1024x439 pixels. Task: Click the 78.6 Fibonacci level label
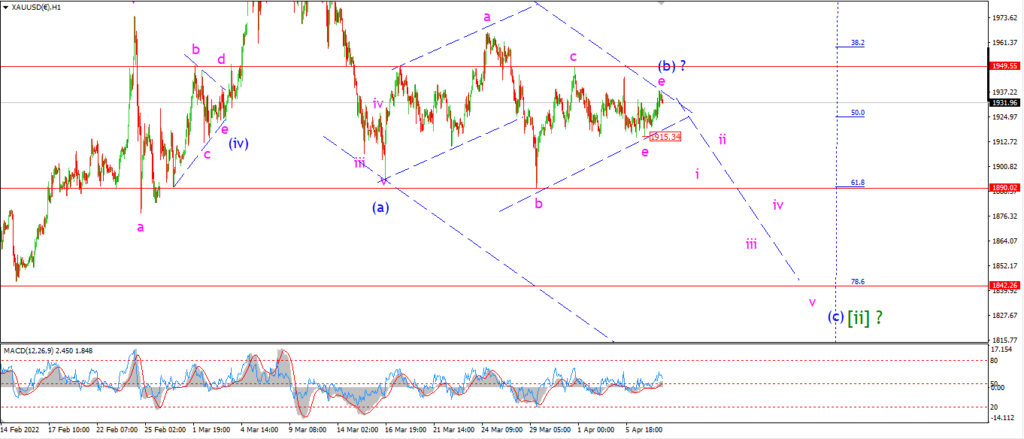857,282
